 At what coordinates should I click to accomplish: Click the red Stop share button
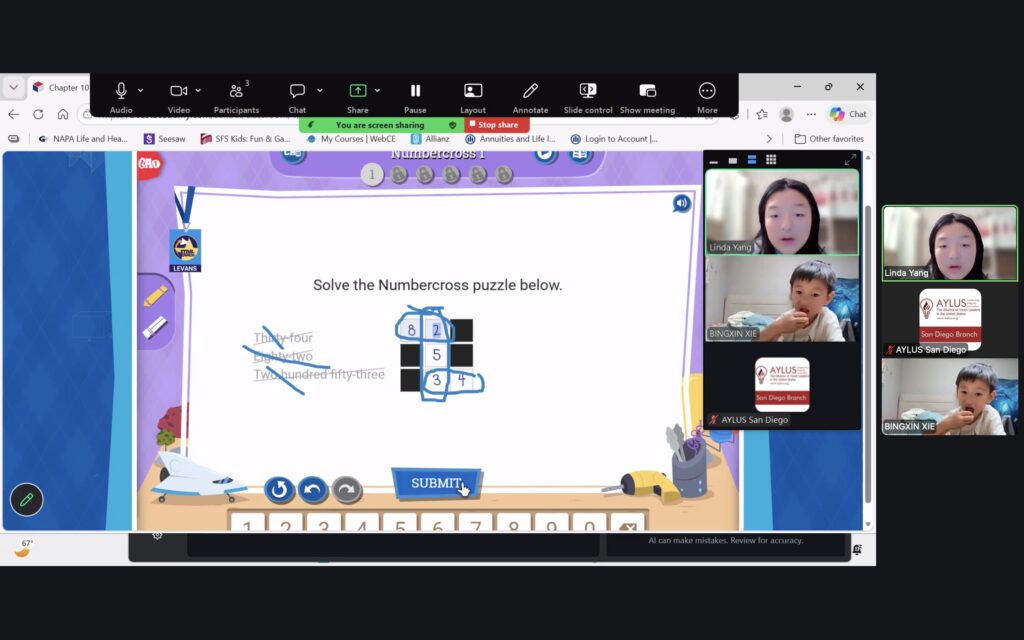coord(497,125)
